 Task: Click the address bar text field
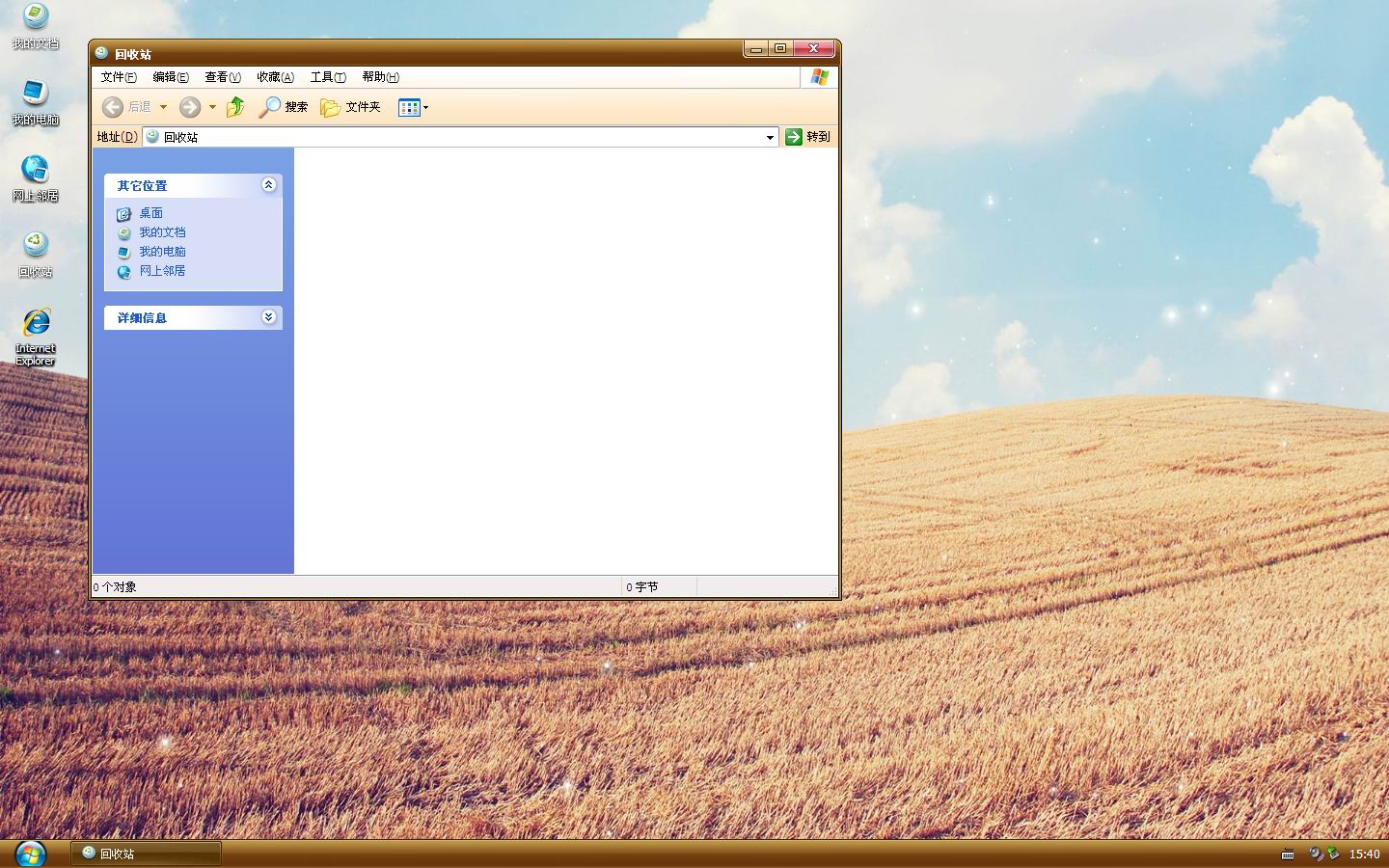(461, 137)
